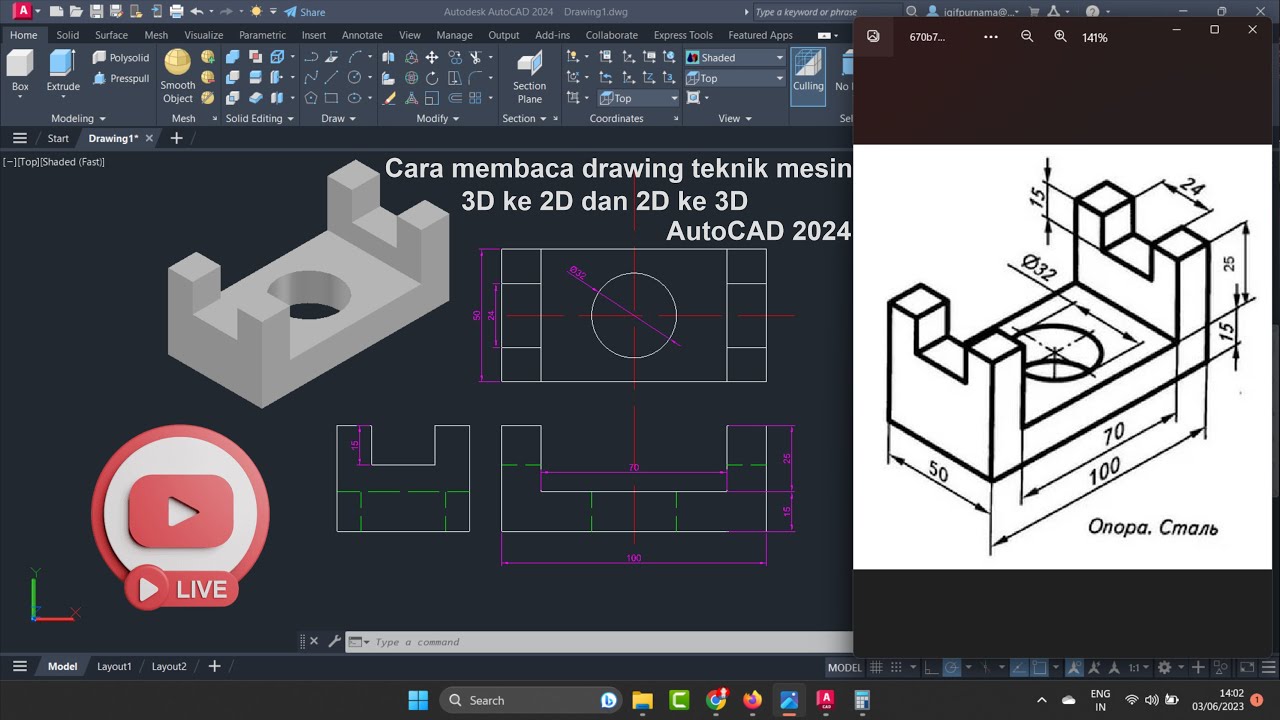
Task: Open the Top view dropdown in View panel
Action: coord(735,78)
